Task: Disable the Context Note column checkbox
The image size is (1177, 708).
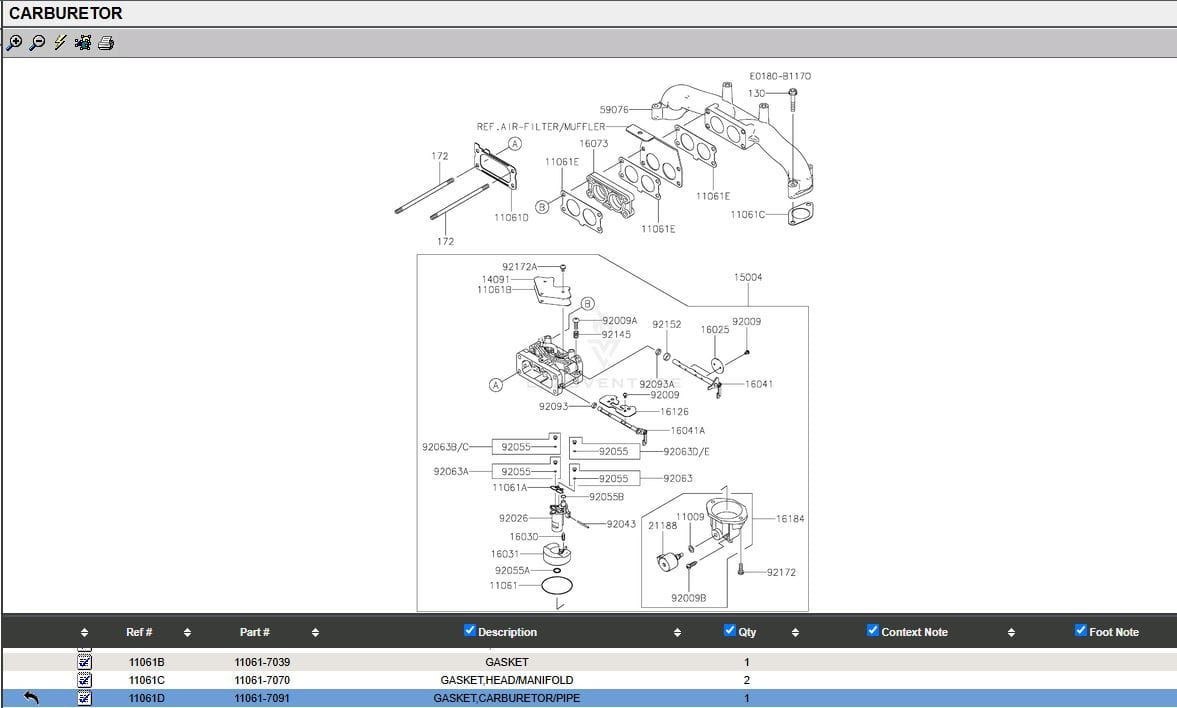Action: [873, 631]
